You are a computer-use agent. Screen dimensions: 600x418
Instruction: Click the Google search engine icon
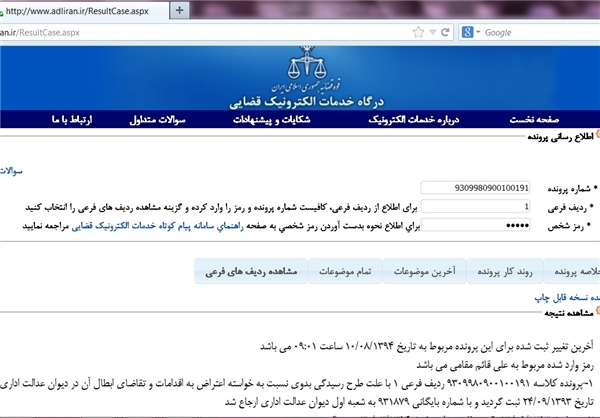coord(465,32)
